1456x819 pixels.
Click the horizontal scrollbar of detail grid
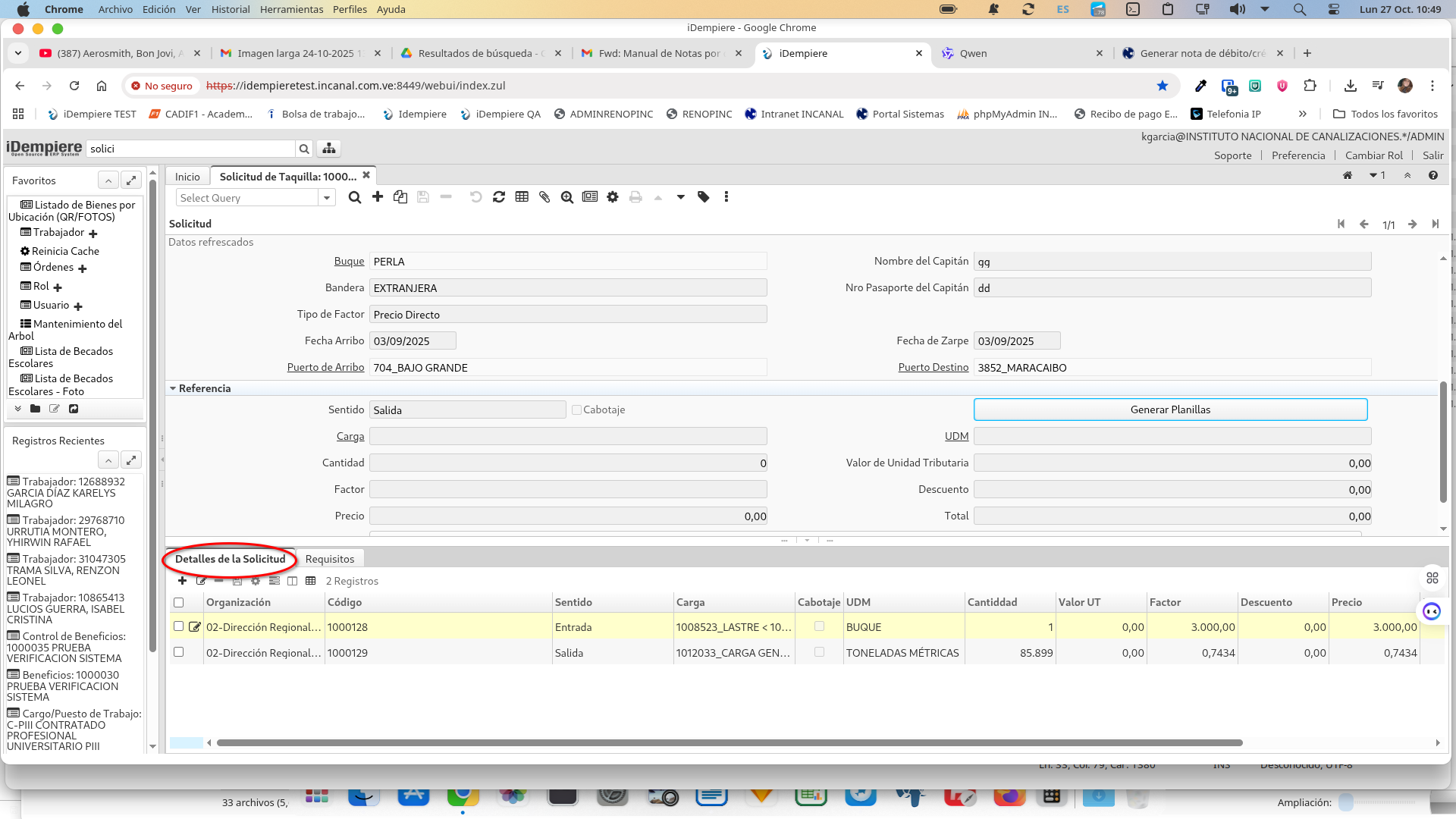click(728, 743)
